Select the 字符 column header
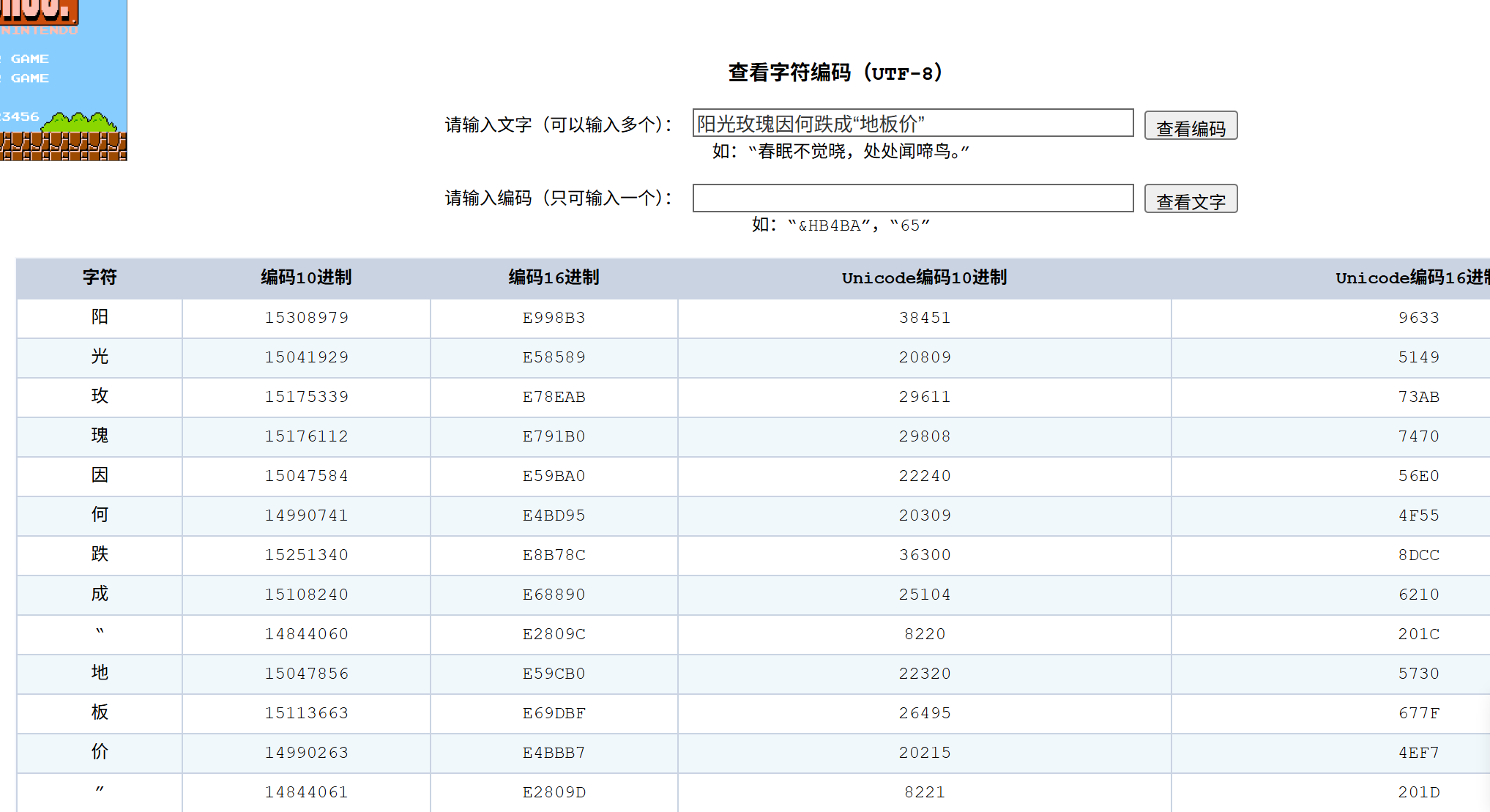Screen dimensions: 1490x812 click(100, 278)
